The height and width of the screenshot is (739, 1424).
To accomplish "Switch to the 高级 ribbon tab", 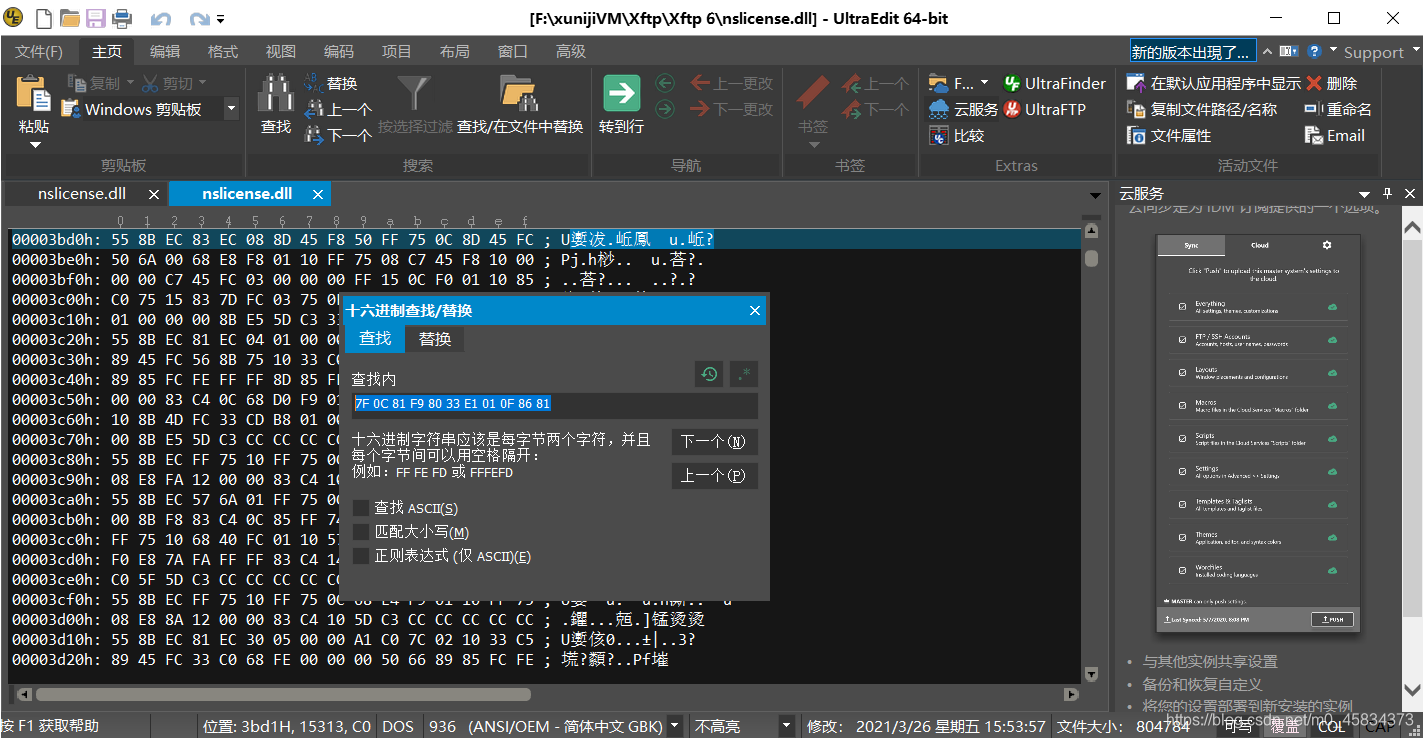I will click(571, 51).
